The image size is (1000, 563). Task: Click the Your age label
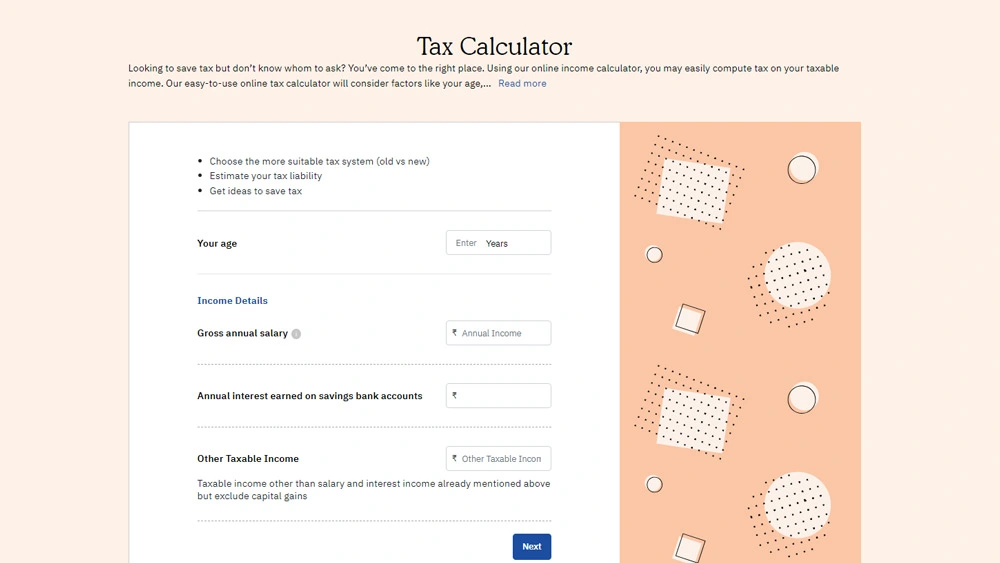(217, 244)
